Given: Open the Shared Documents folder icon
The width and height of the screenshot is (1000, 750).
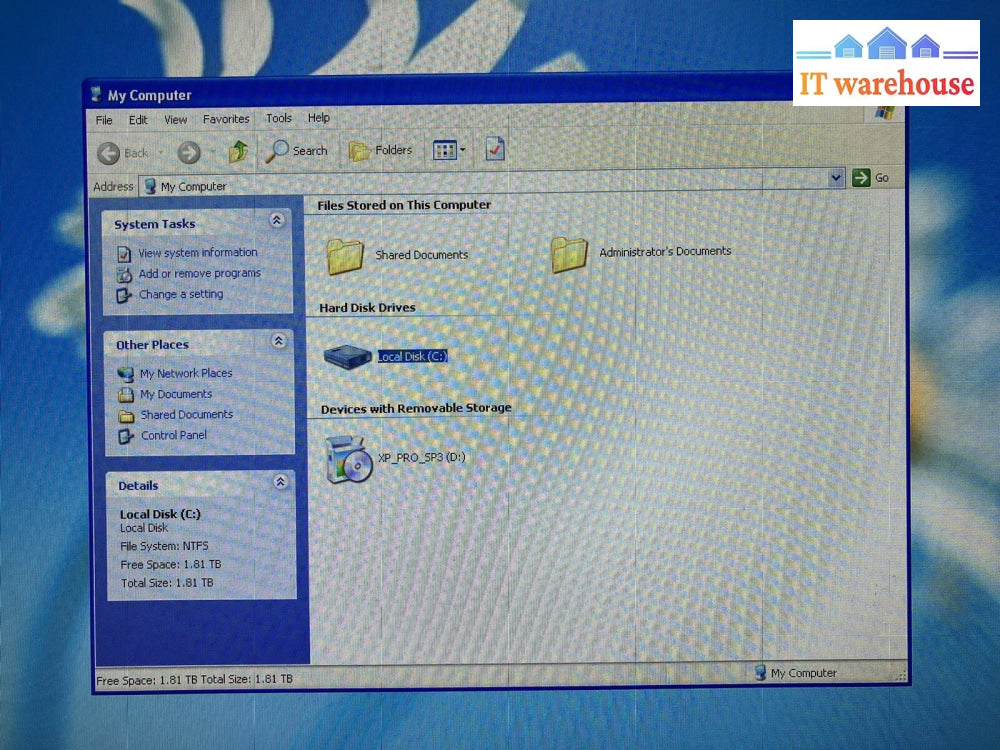Looking at the screenshot, I should tap(345, 256).
